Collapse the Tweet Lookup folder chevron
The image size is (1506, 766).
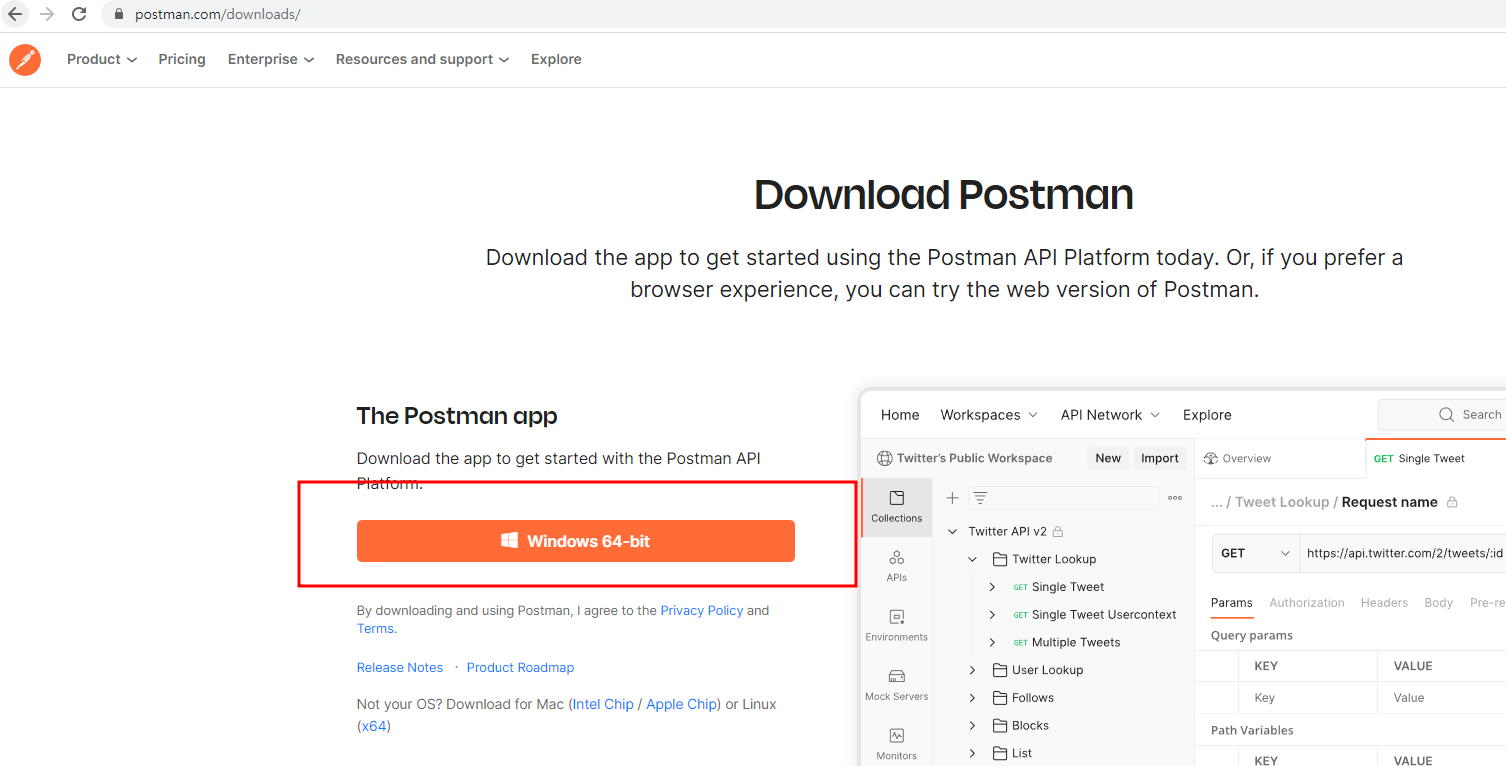pos(972,559)
